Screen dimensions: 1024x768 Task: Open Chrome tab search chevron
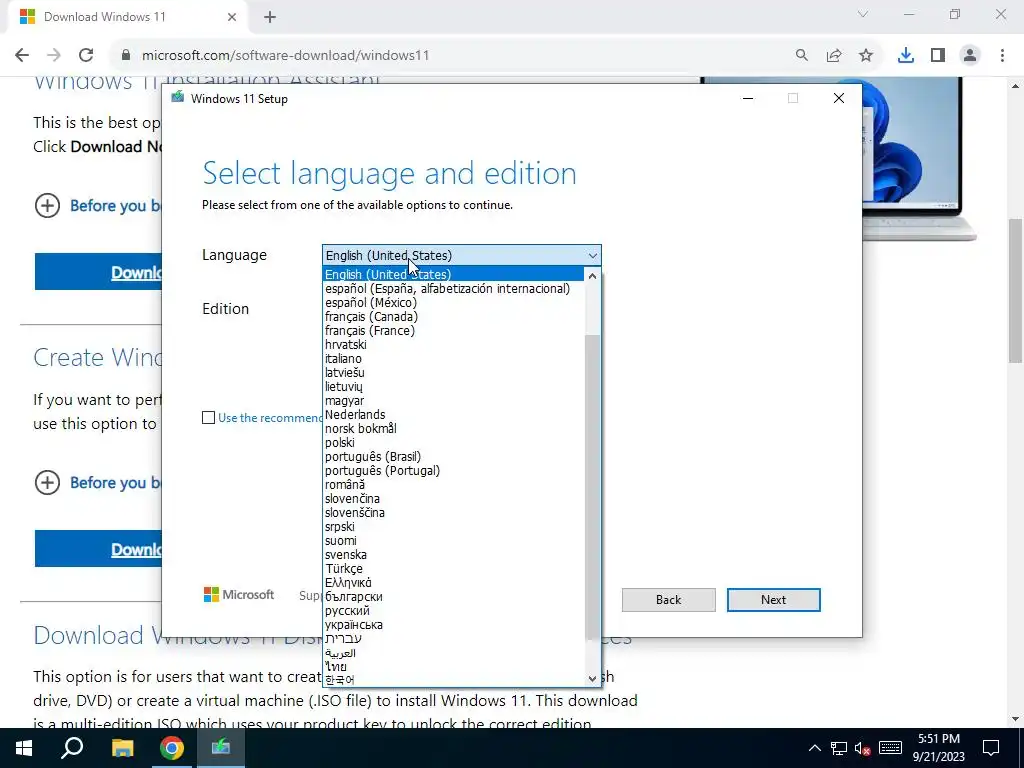863,14
